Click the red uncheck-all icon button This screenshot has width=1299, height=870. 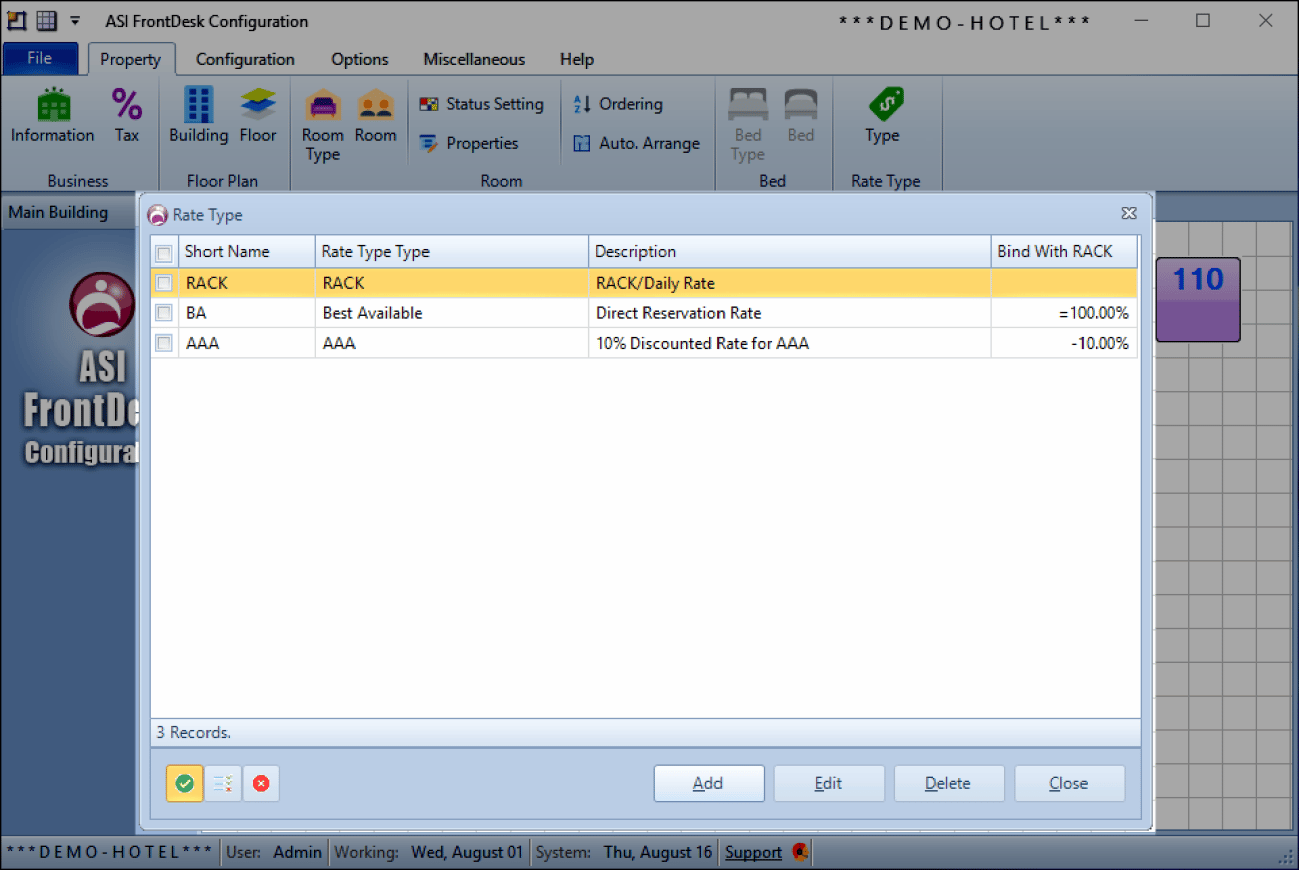click(x=261, y=784)
